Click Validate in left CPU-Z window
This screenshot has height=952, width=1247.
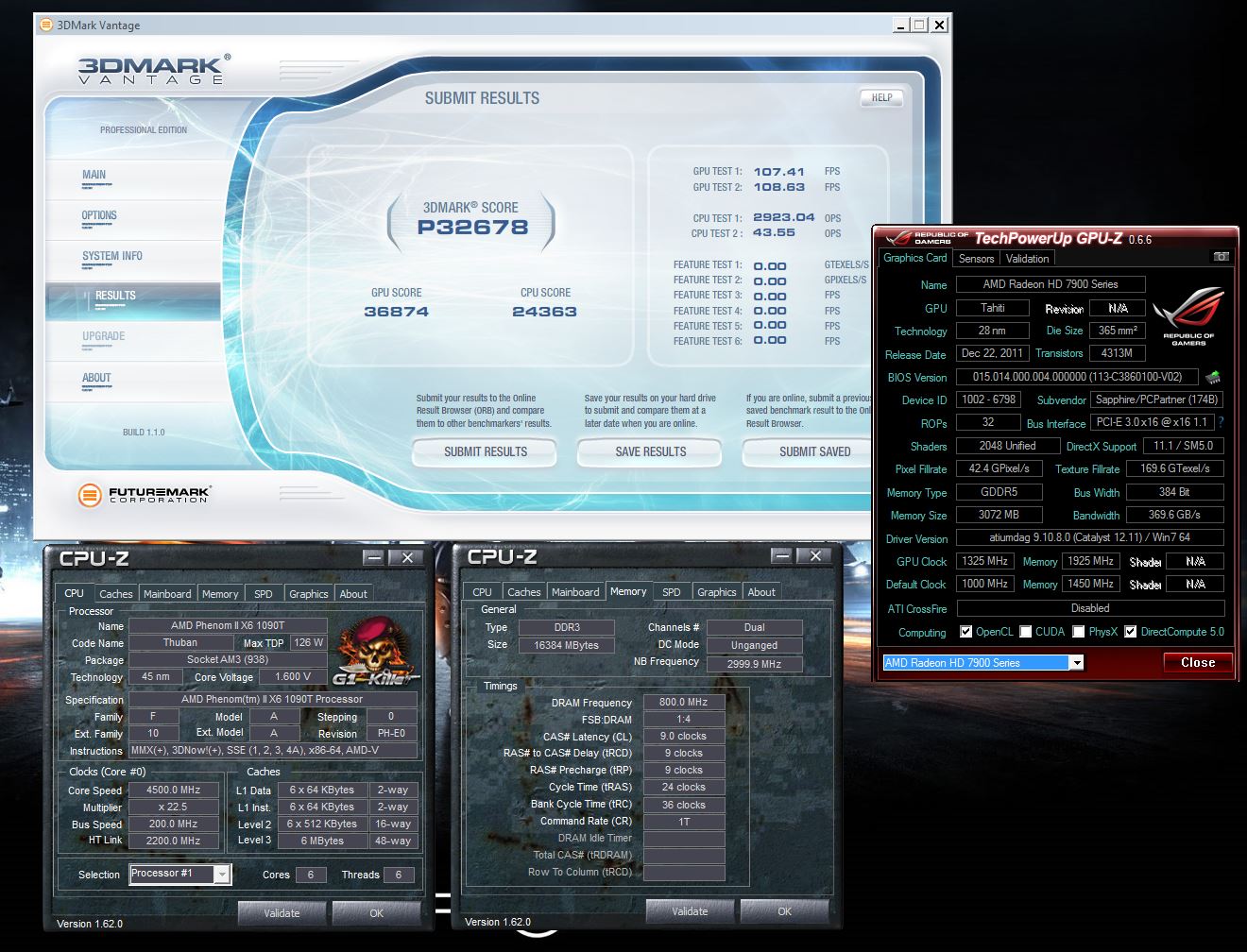click(282, 913)
